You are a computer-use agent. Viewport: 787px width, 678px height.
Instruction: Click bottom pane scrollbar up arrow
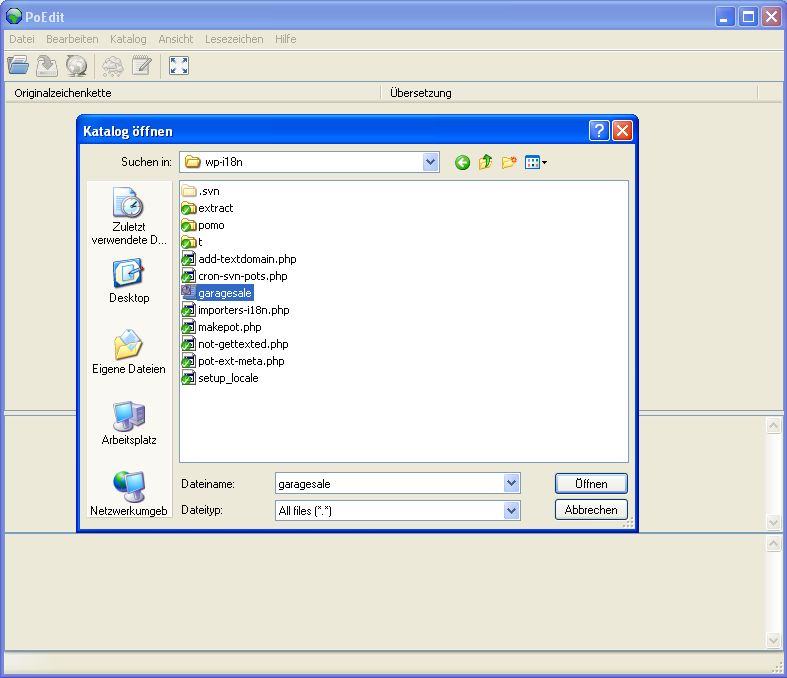point(773,544)
